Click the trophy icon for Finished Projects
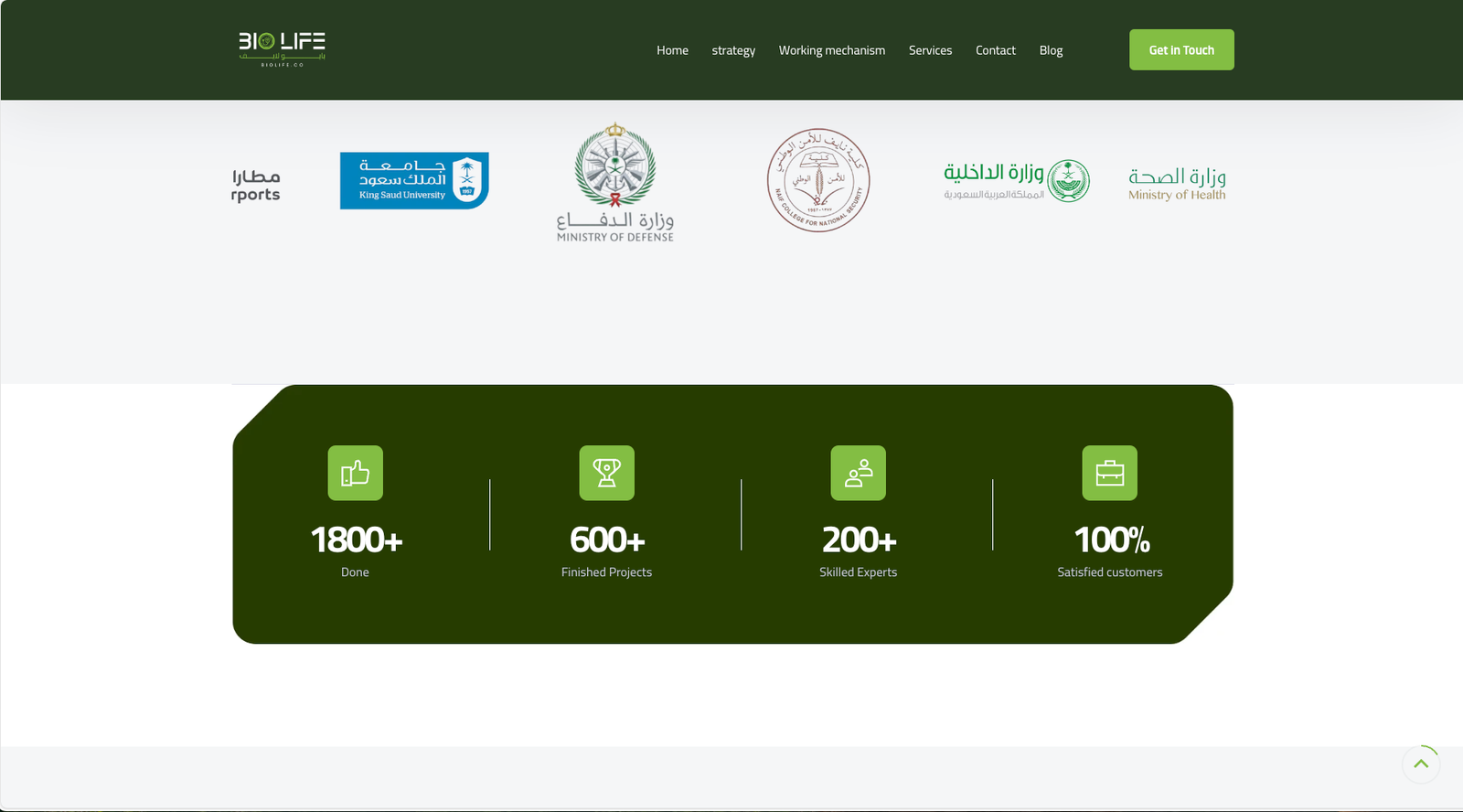 click(x=606, y=473)
